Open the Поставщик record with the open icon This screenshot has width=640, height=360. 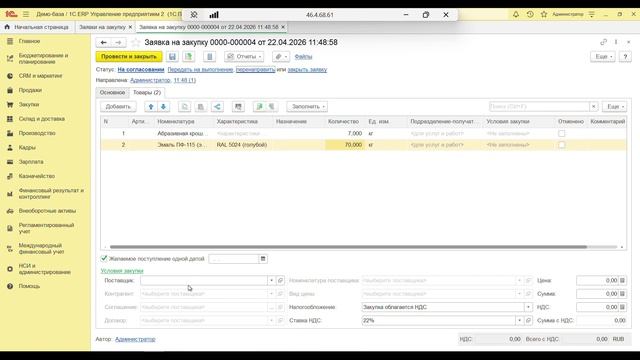[x=280, y=280]
